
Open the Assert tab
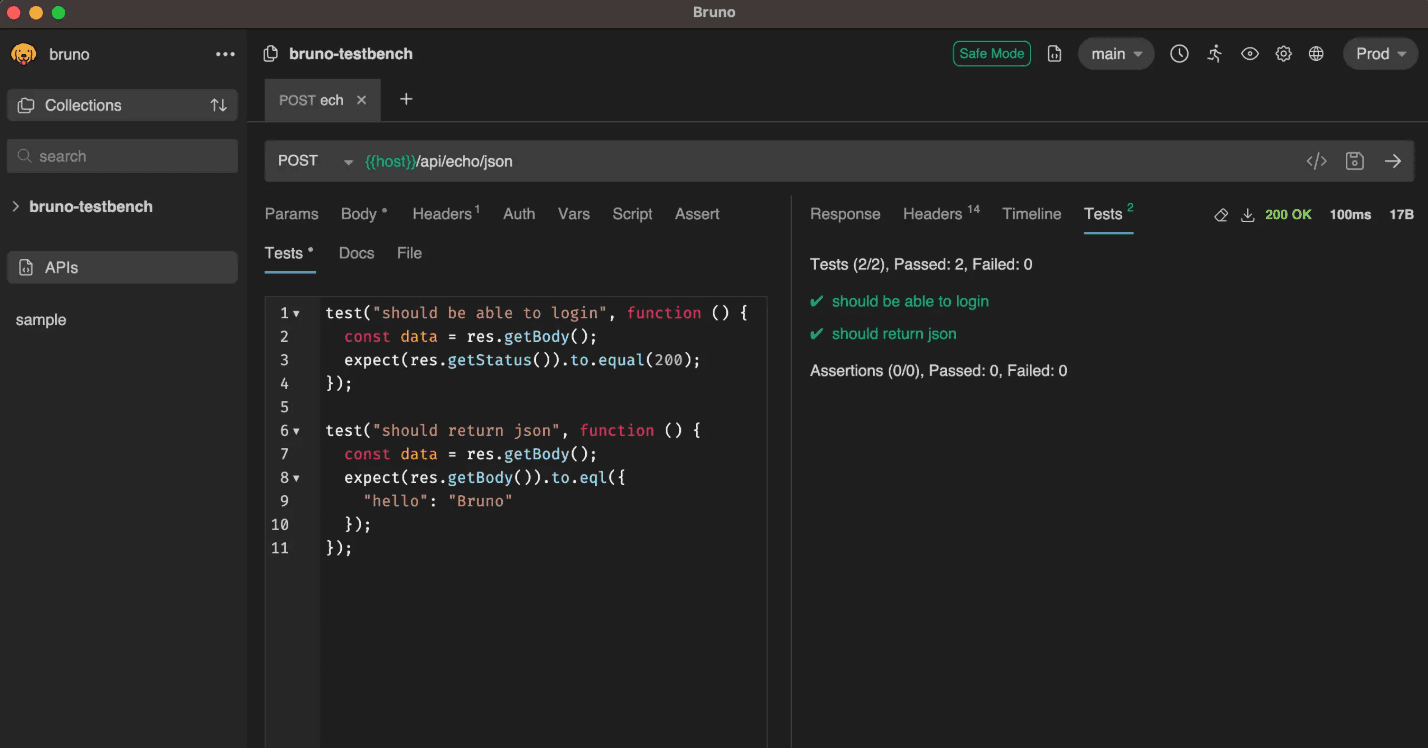click(697, 214)
